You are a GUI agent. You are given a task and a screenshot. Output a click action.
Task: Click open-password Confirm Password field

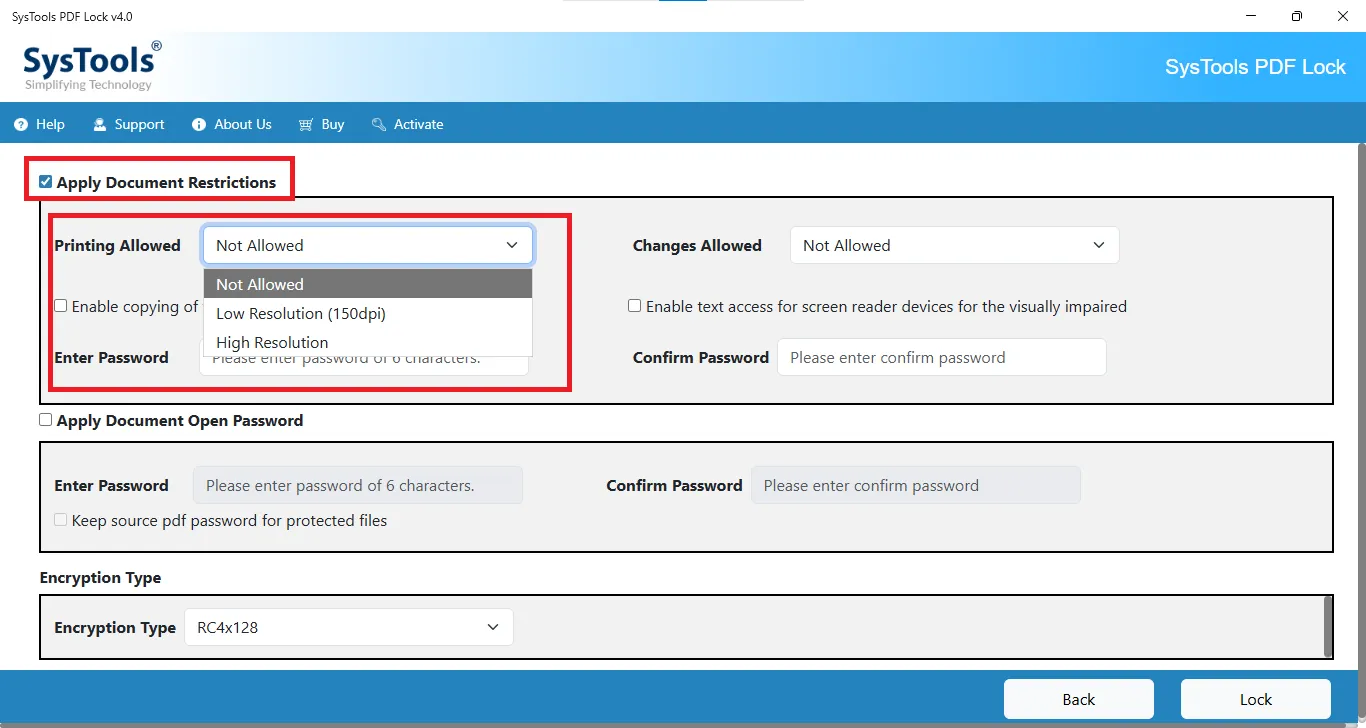[916, 485]
